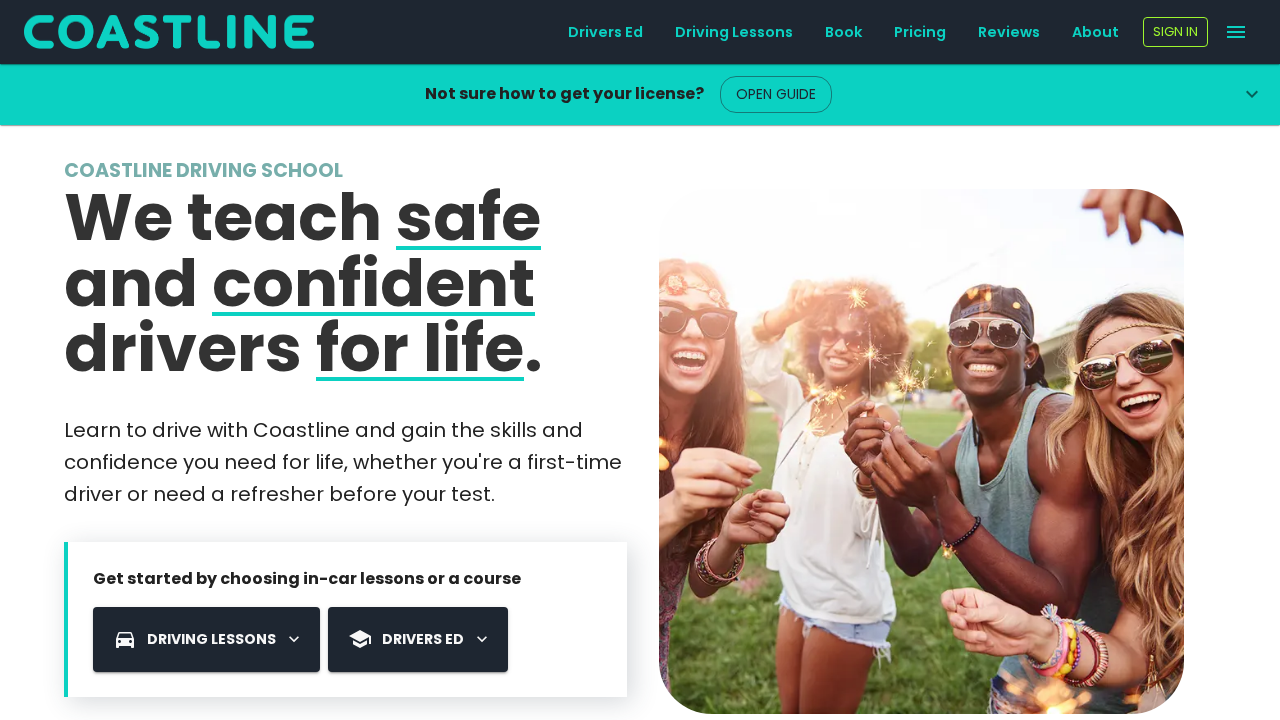Click the graduation cap icon on Drivers Ed
The height and width of the screenshot is (720, 1280).
pos(360,639)
